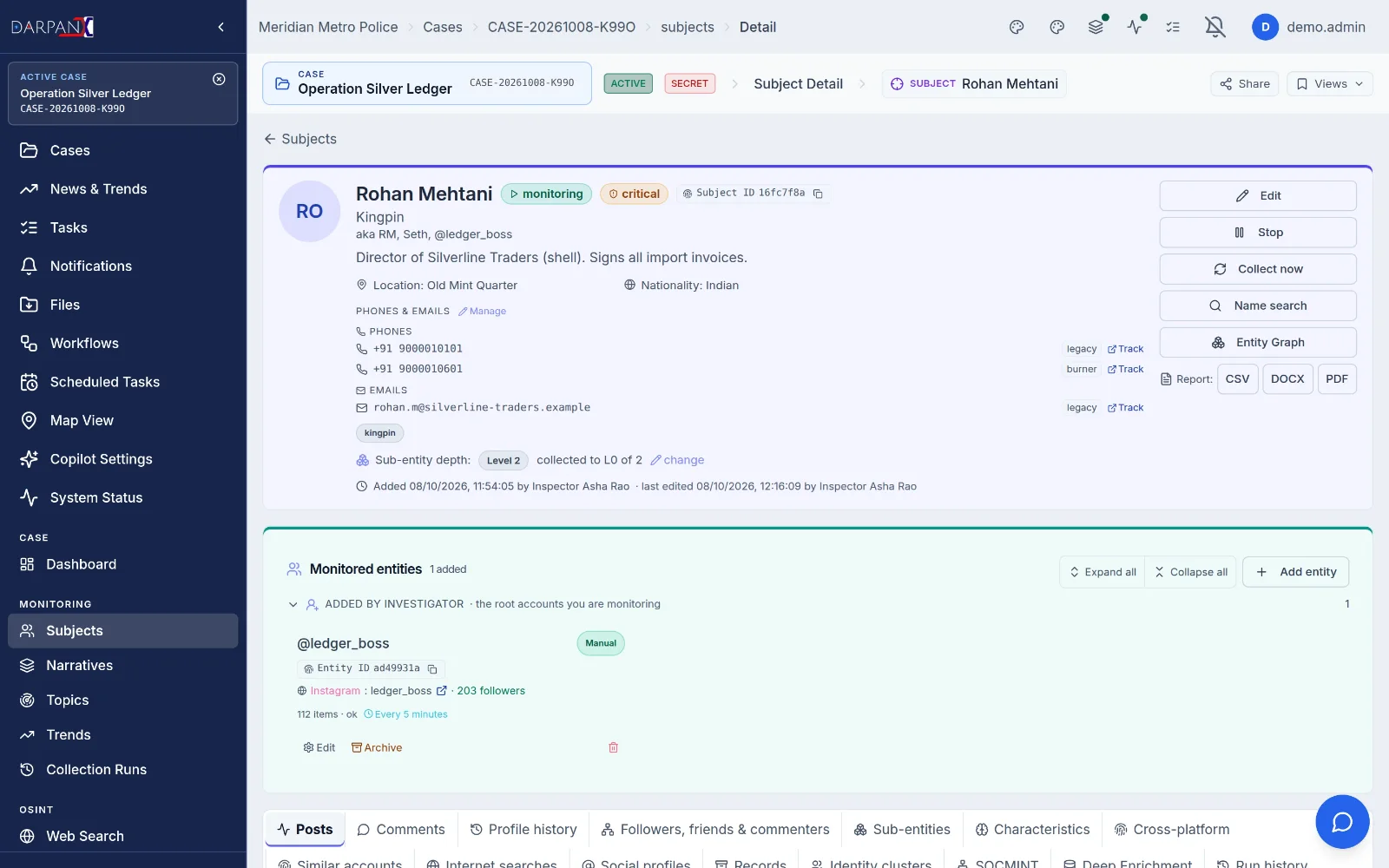Click Collect now button
The width and height of the screenshot is (1389, 868).
(1258, 269)
